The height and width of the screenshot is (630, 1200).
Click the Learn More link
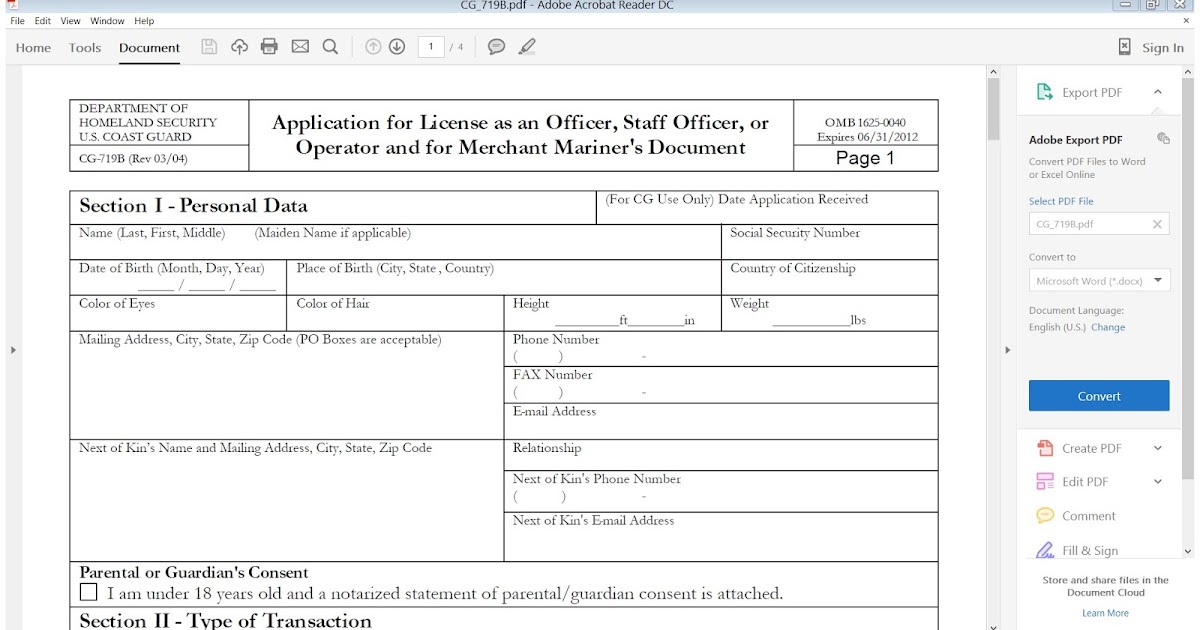pos(1105,613)
